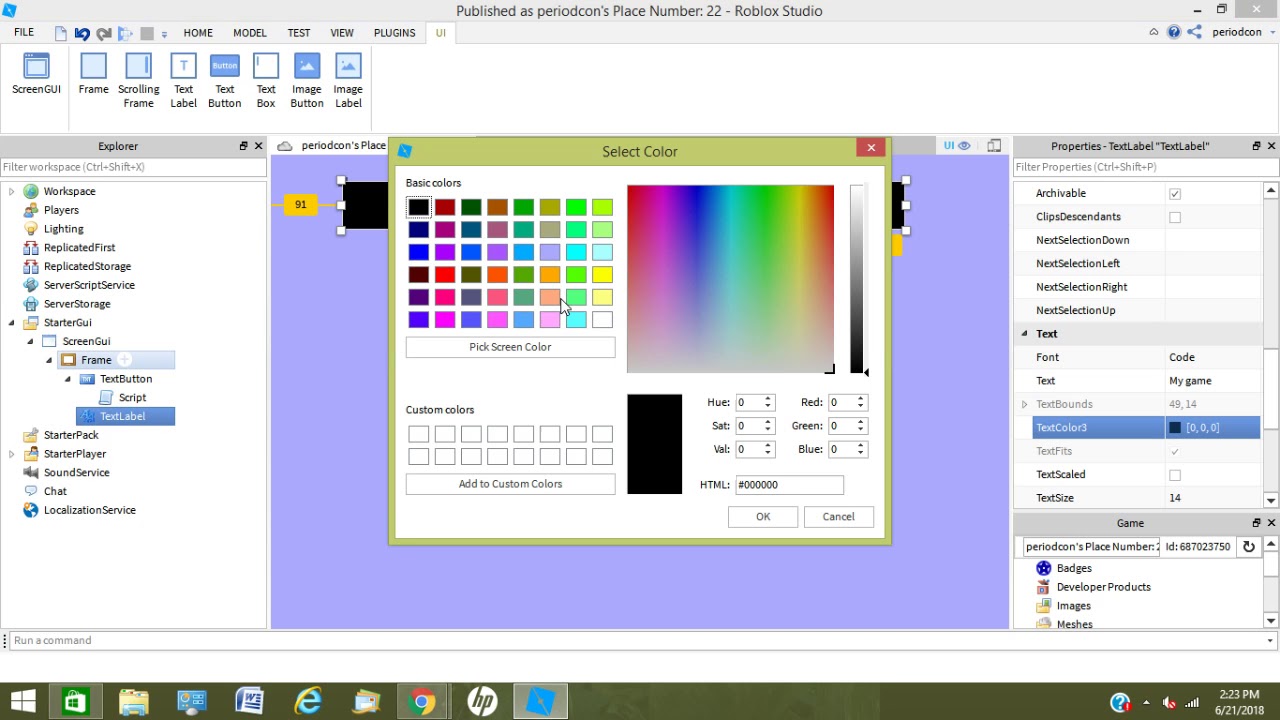Click the Filter Properties search field

click(x=1144, y=167)
